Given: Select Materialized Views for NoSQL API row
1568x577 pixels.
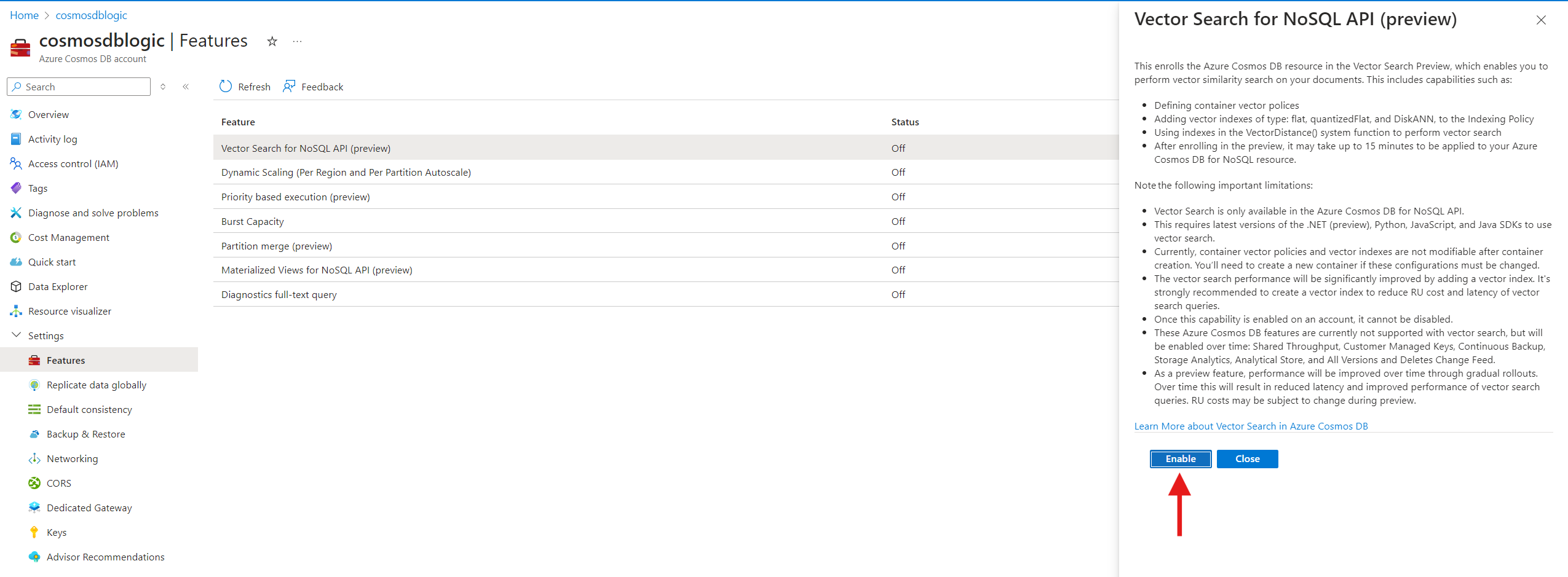Looking at the screenshot, I should 666,270.
